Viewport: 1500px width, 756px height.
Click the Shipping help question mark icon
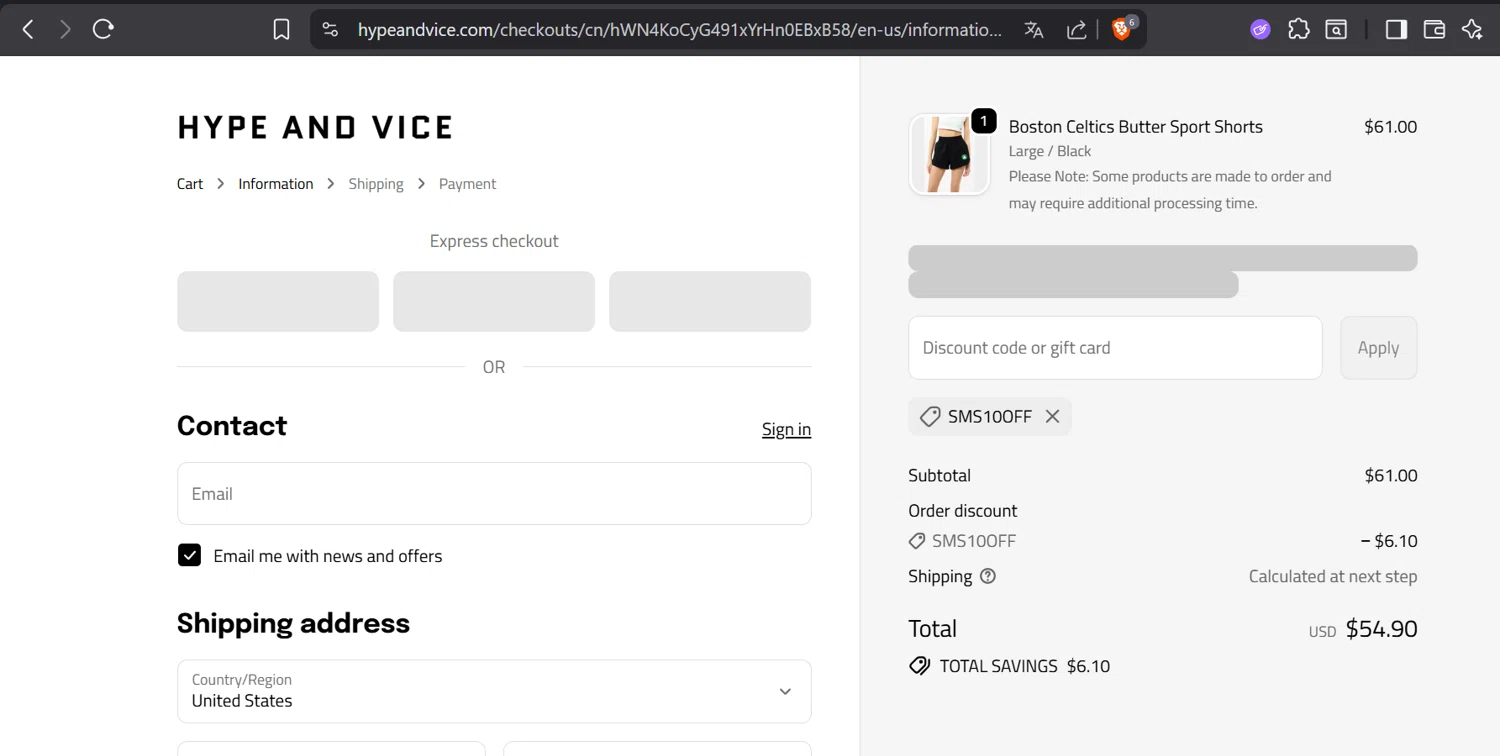[988, 576]
